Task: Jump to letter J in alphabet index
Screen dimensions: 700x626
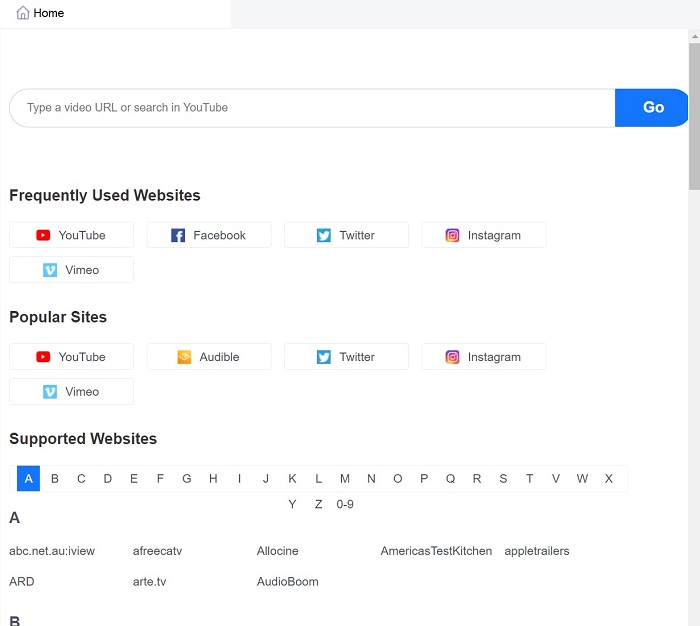Action: tap(266, 479)
